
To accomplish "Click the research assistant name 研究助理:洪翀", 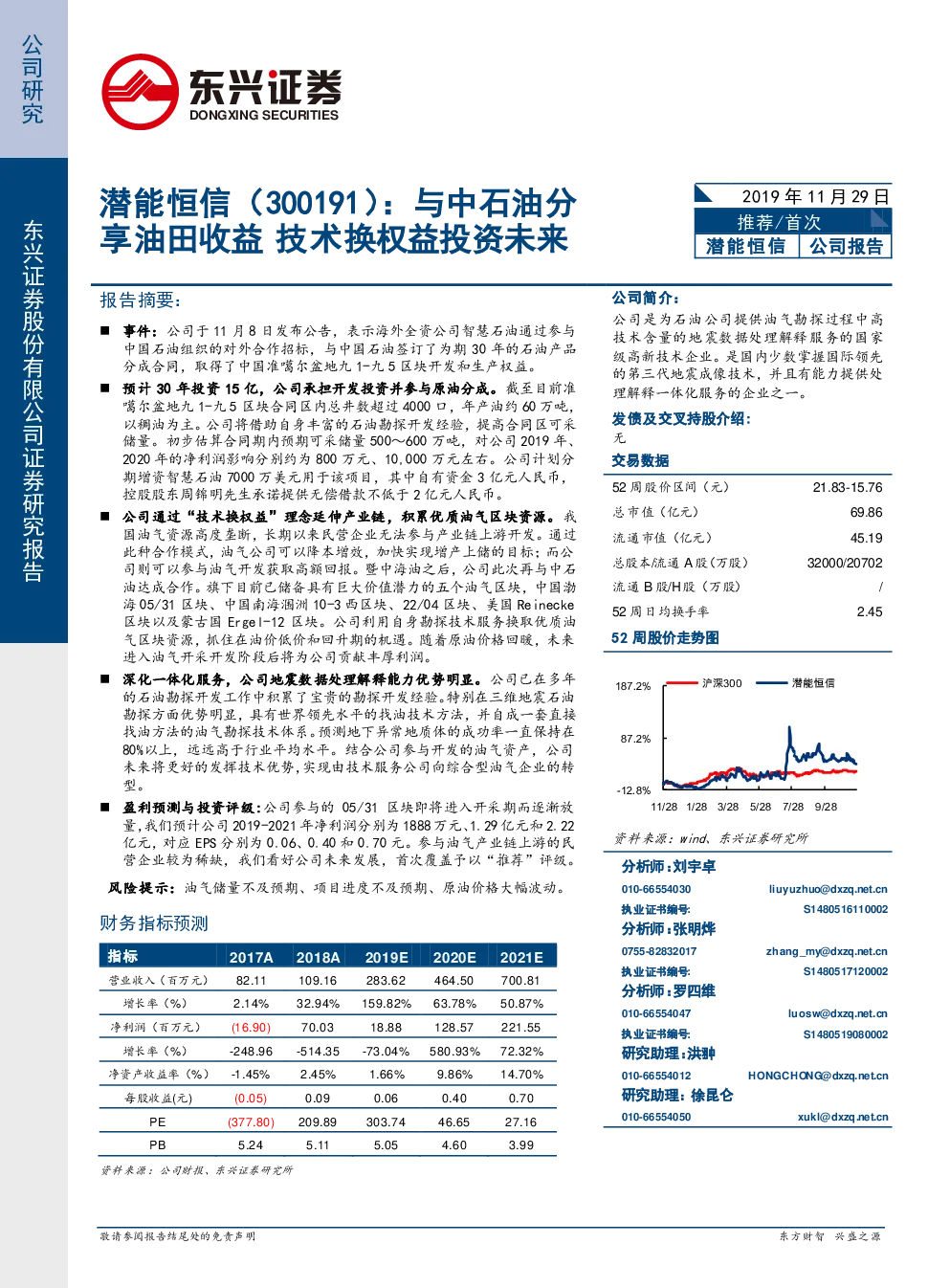I will pyautogui.click(x=669, y=1054).
